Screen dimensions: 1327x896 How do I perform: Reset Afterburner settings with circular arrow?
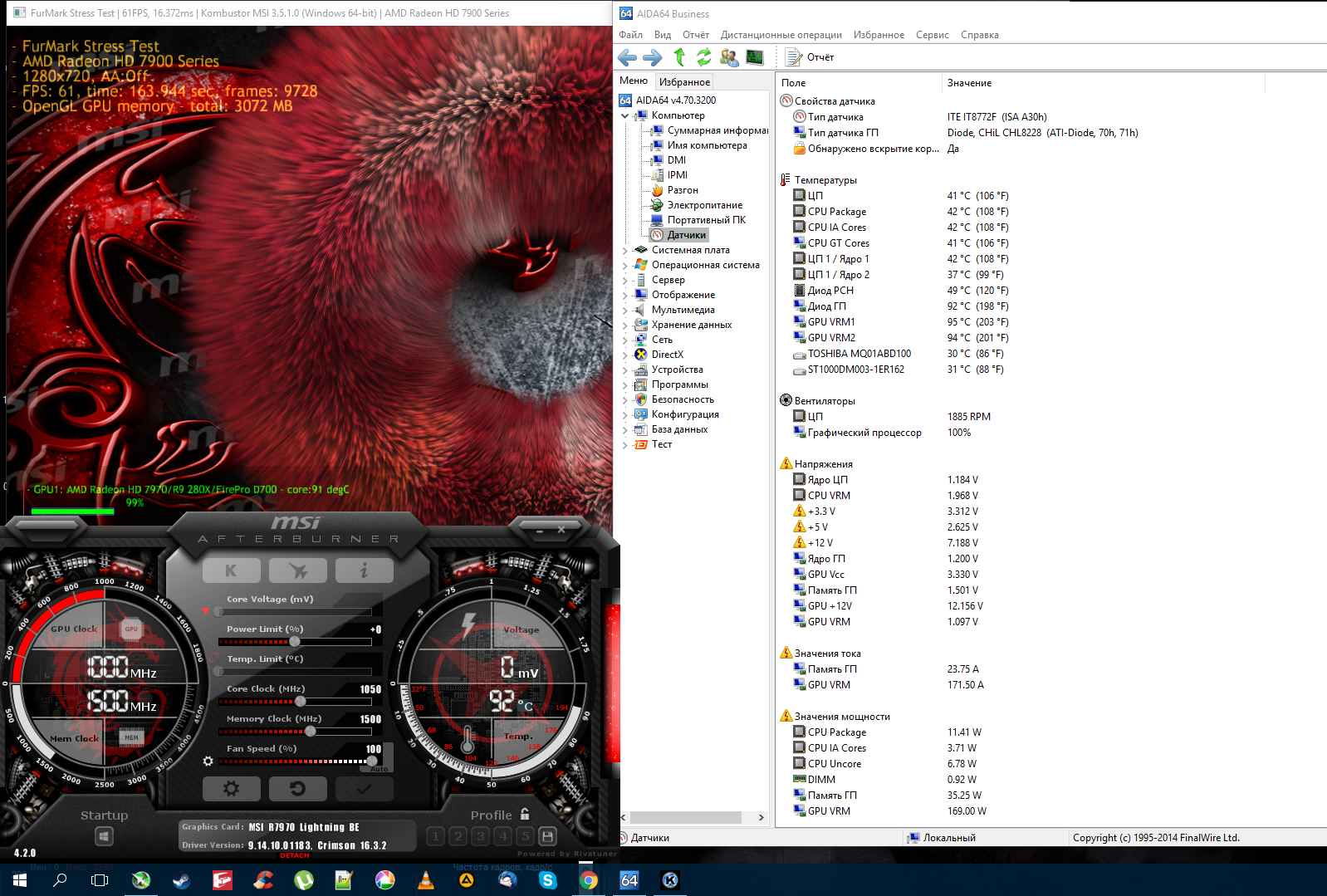coord(298,789)
